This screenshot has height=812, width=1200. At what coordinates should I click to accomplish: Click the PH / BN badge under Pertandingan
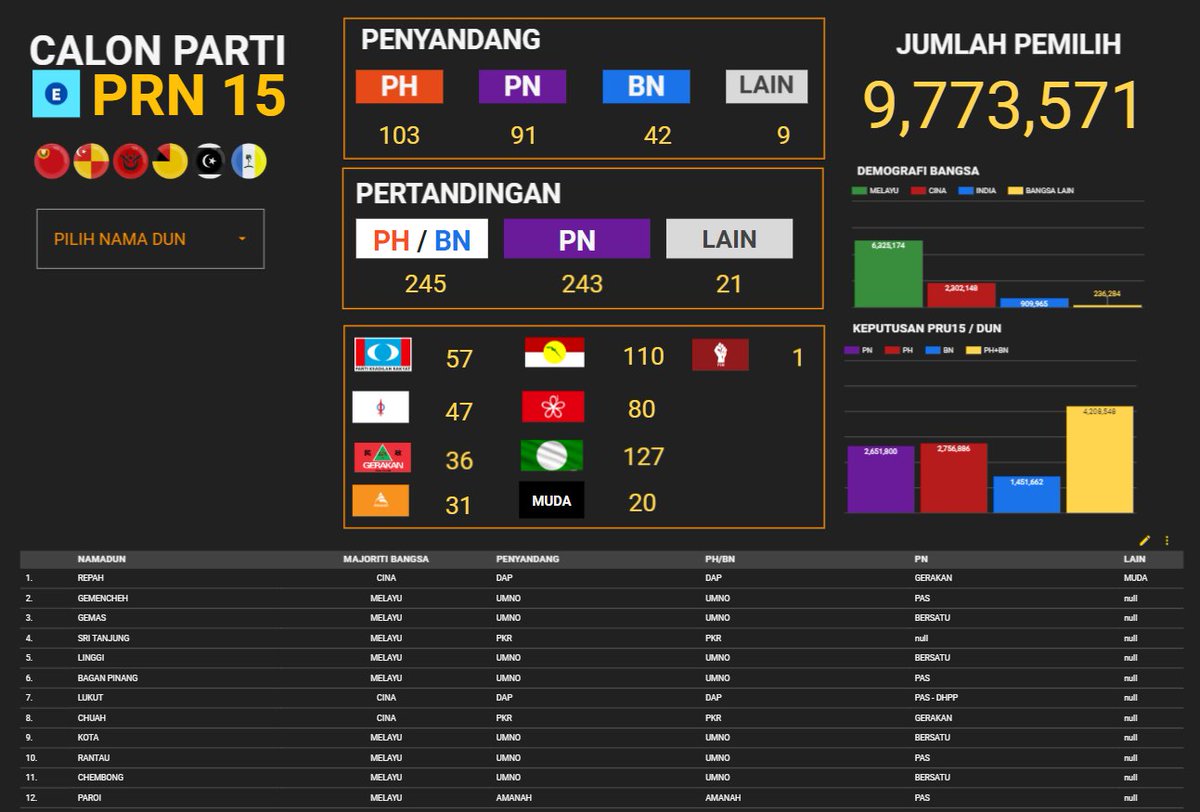[422, 239]
